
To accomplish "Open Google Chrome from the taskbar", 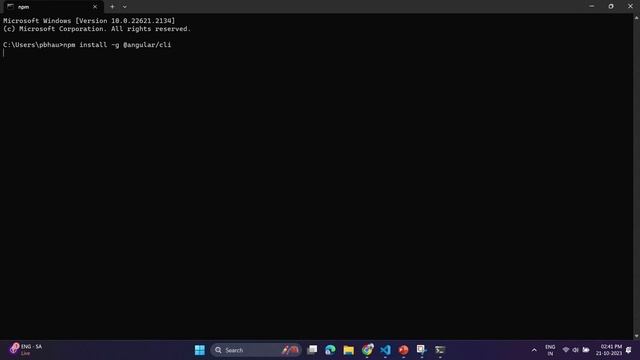I will [x=367, y=350].
